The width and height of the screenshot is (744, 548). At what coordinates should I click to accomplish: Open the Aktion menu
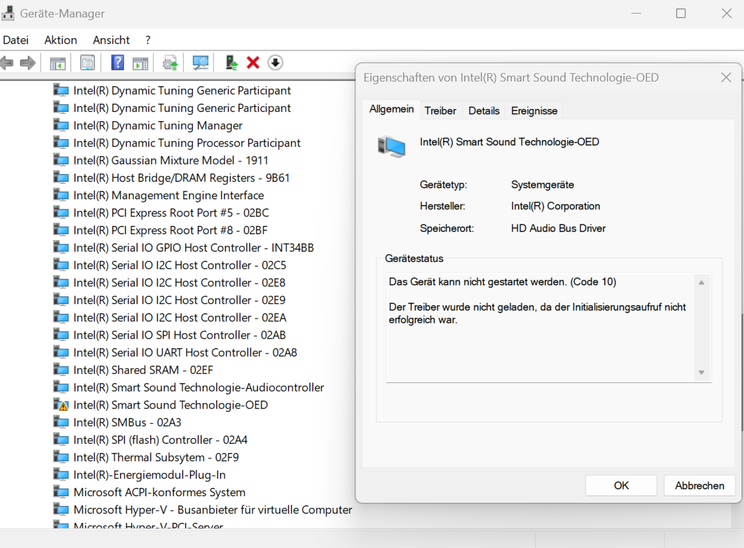coord(61,40)
